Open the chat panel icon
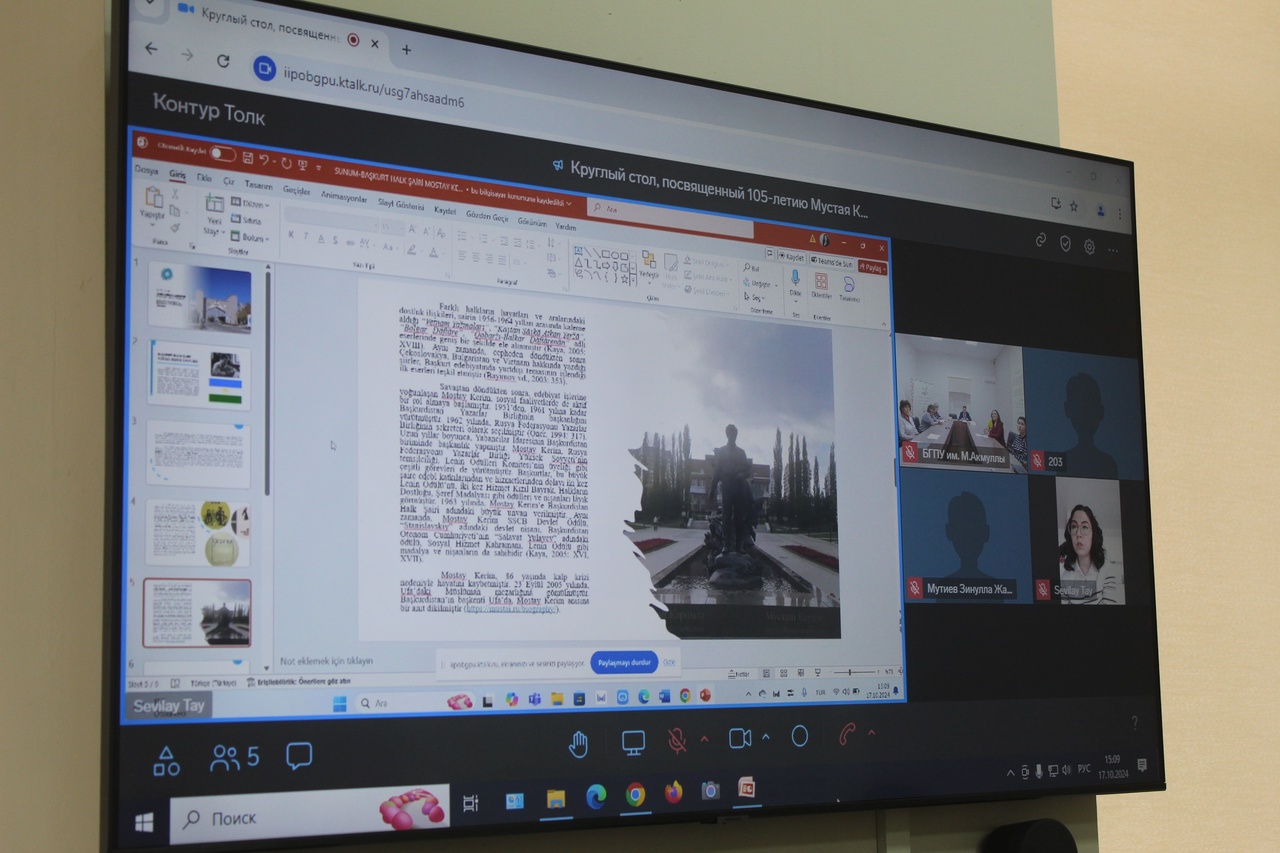The width and height of the screenshot is (1280, 853). pyautogui.click(x=298, y=755)
